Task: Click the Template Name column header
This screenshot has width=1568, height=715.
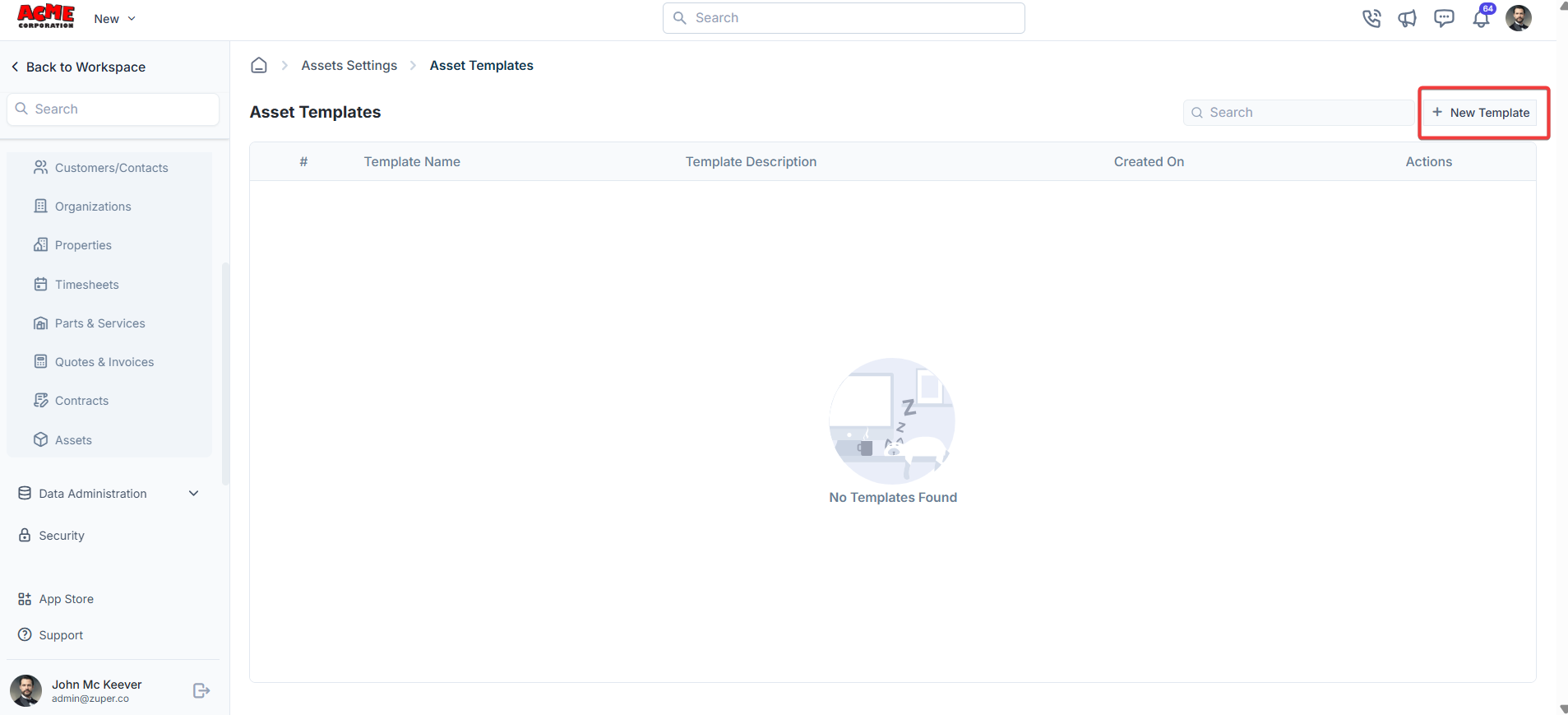Action: coord(412,162)
